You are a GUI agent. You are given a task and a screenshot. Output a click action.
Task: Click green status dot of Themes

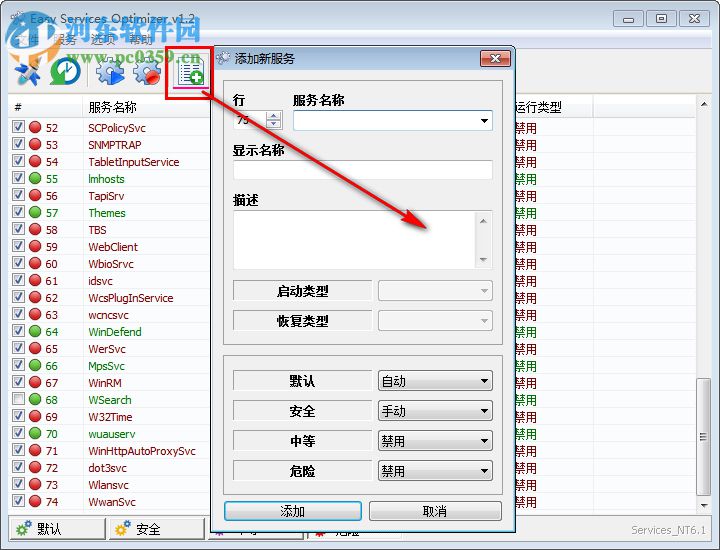[35, 212]
